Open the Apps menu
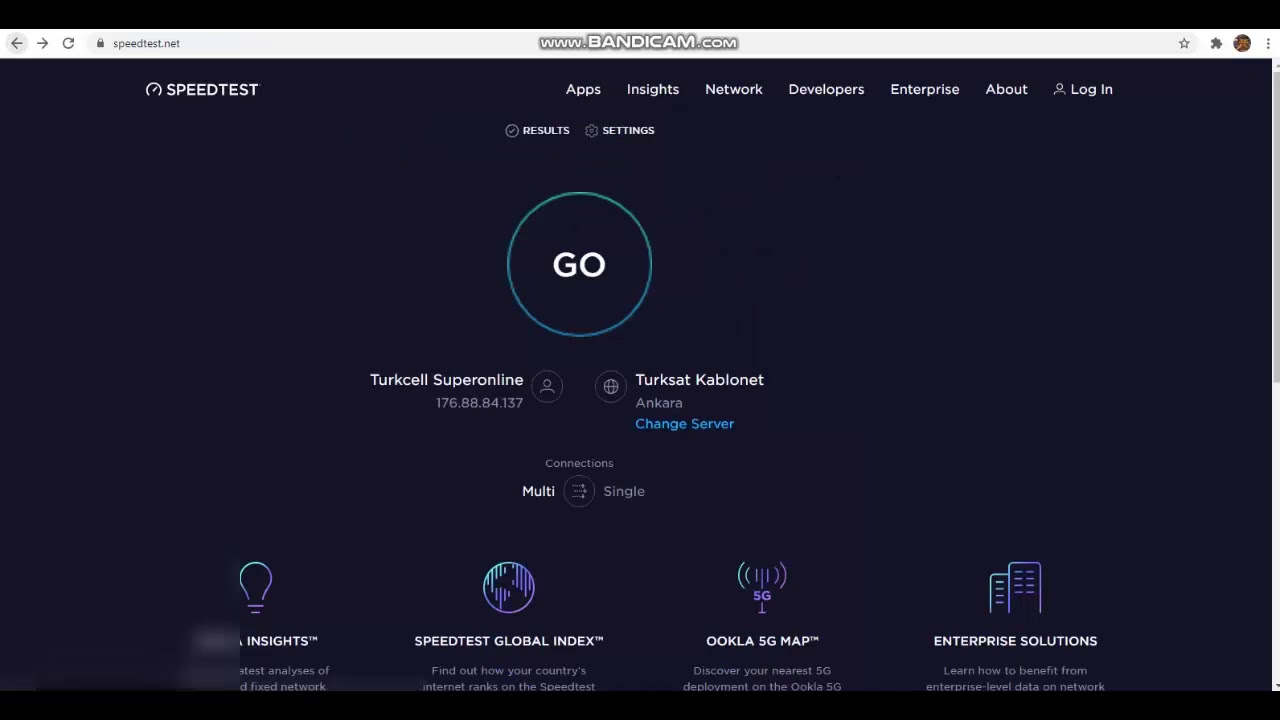 583,89
